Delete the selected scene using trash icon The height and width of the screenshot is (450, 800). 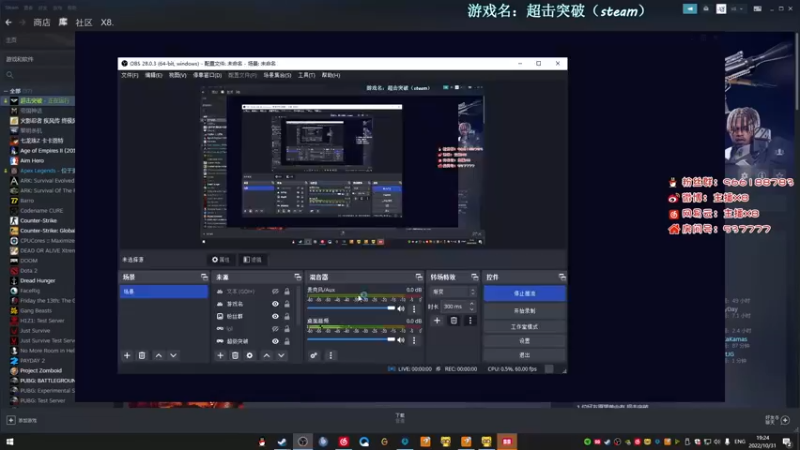(x=142, y=355)
